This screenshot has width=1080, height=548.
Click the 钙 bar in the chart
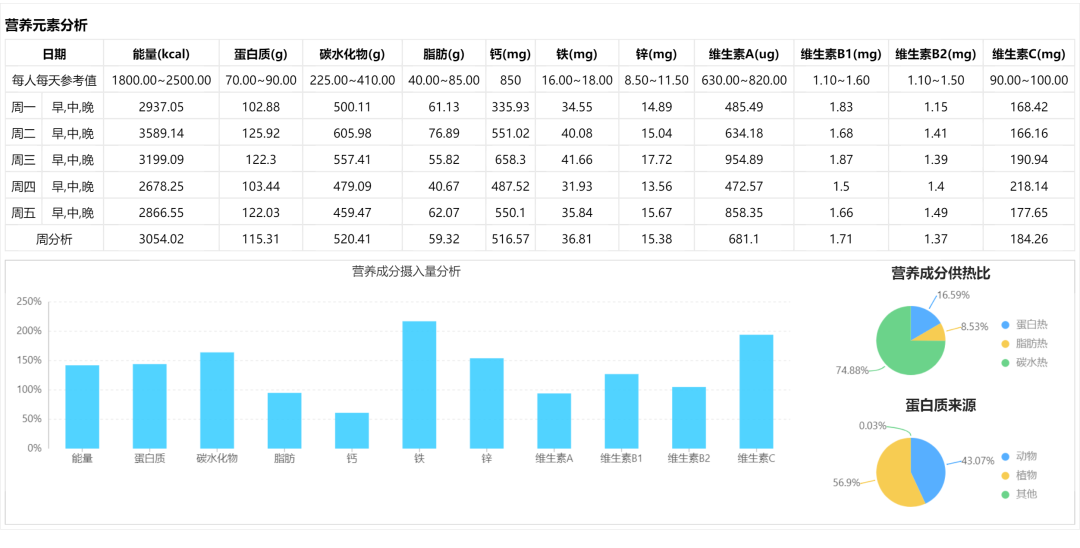tap(352, 430)
